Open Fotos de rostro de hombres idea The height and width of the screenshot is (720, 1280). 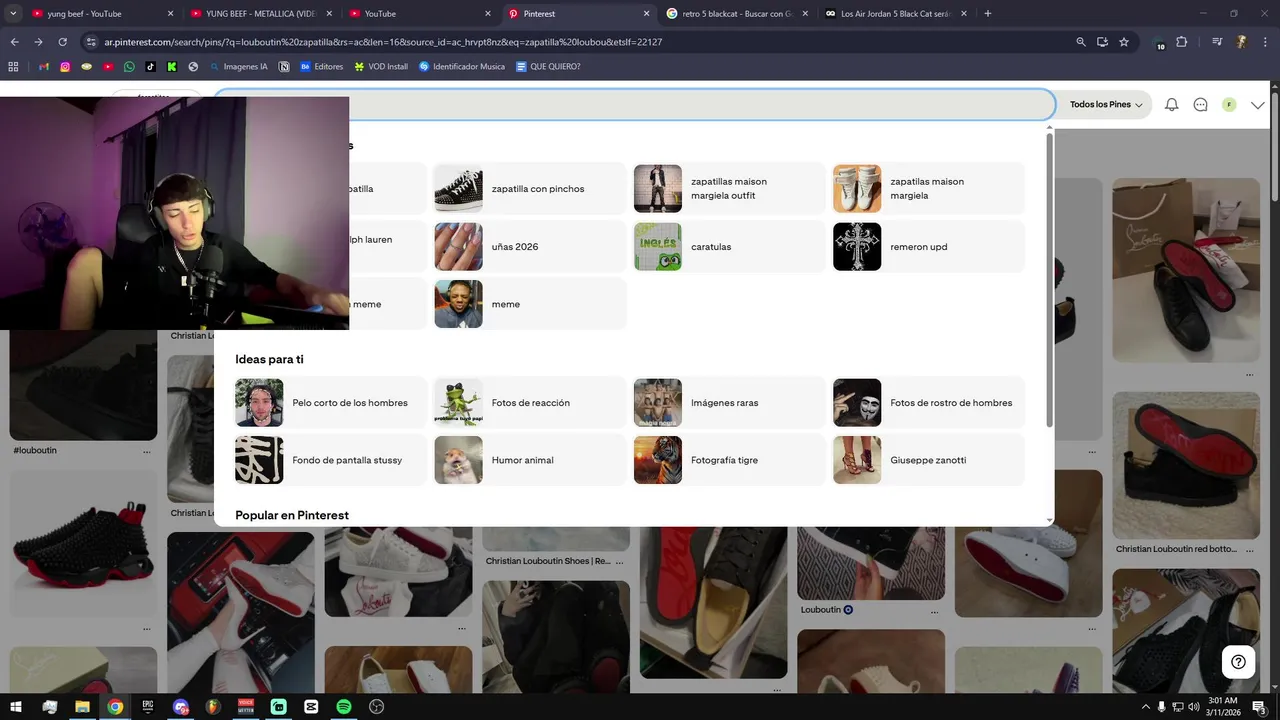coord(929,403)
